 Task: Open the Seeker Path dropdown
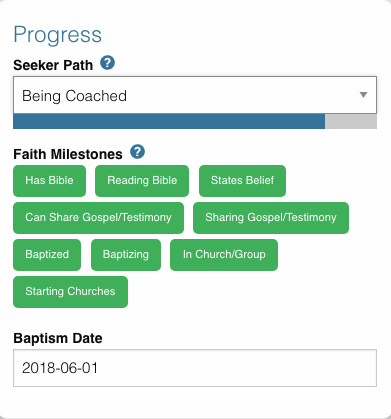coord(195,95)
